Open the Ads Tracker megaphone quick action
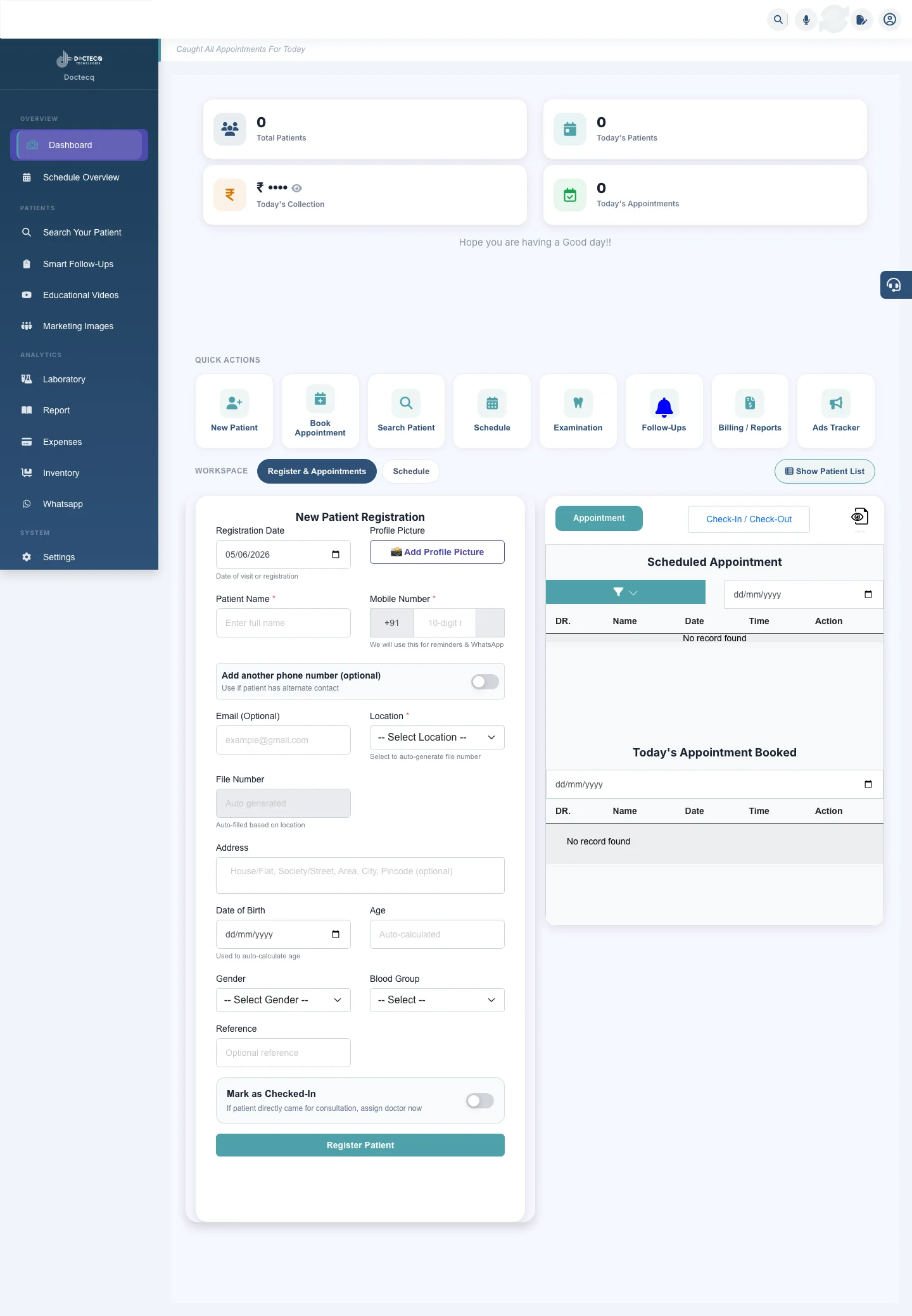The image size is (912, 1316). [x=836, y=411]
